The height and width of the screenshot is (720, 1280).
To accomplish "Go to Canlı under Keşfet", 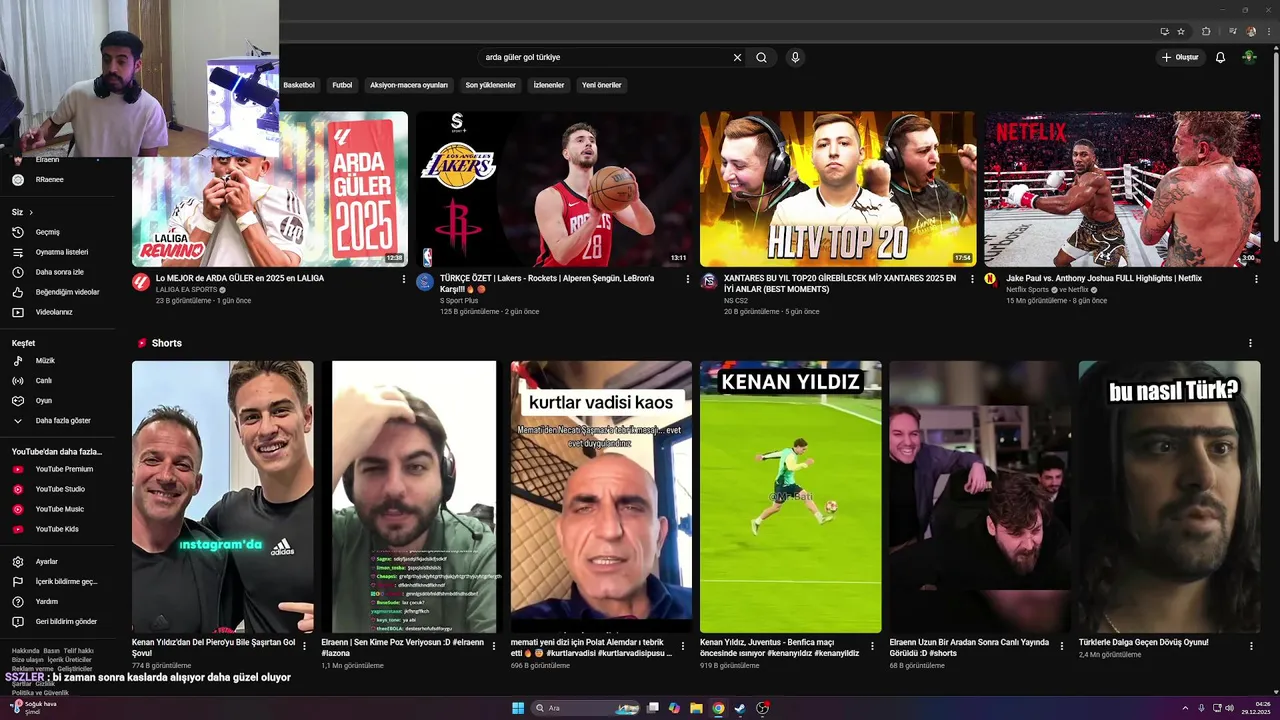I will point(60,380).
